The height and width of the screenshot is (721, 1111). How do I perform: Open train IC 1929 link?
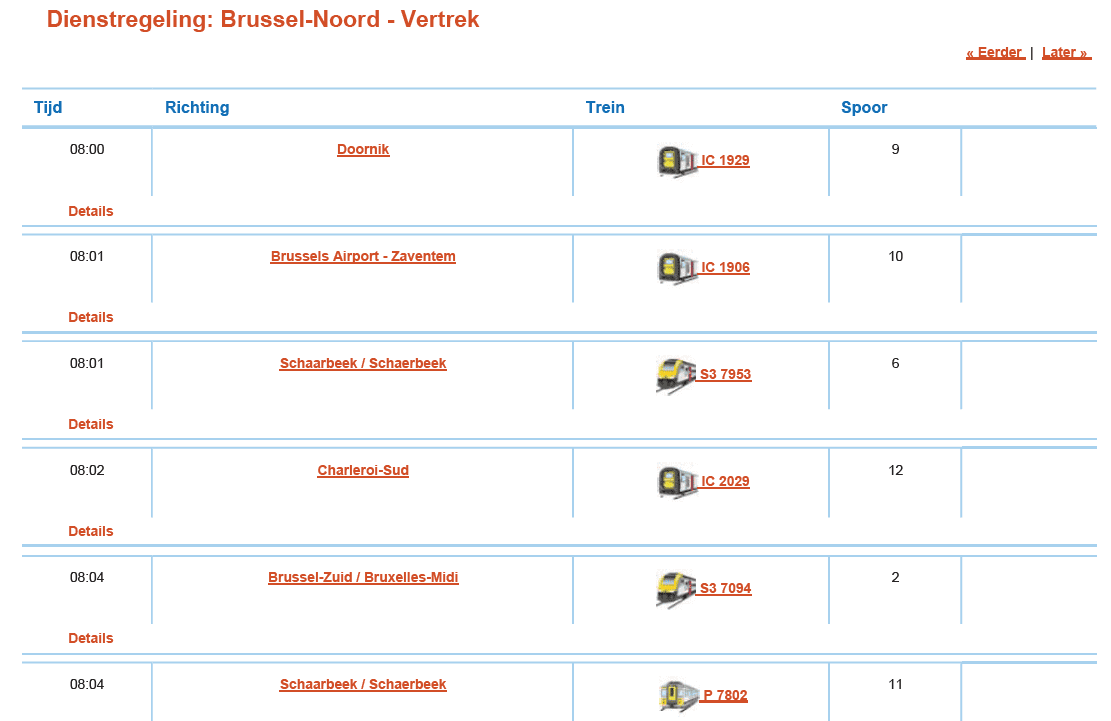pos(724,160)
